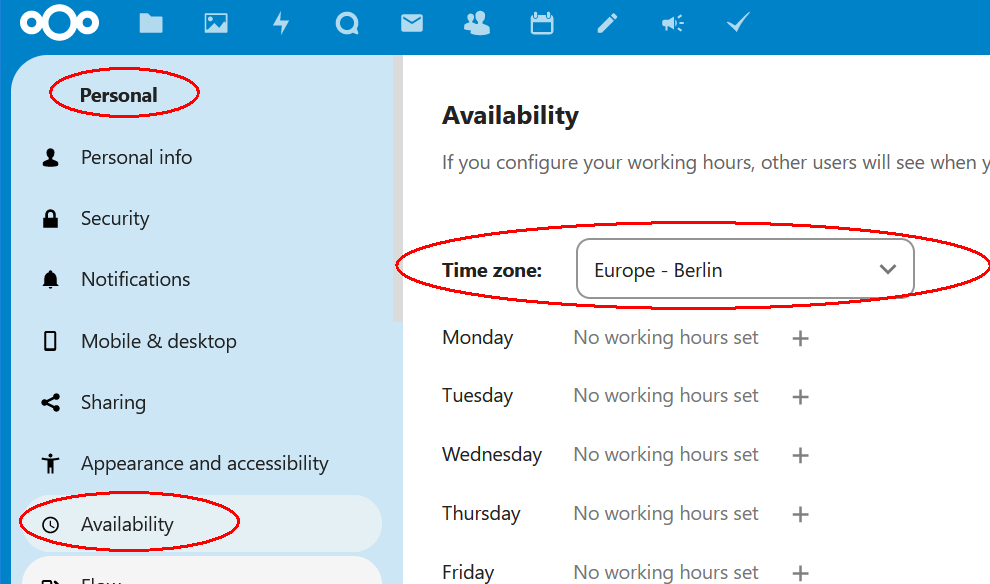The width and height of the screenshot is (990, 584).
Task: Expand the Time zone dropdown chevron
Action: click(888, 270)
